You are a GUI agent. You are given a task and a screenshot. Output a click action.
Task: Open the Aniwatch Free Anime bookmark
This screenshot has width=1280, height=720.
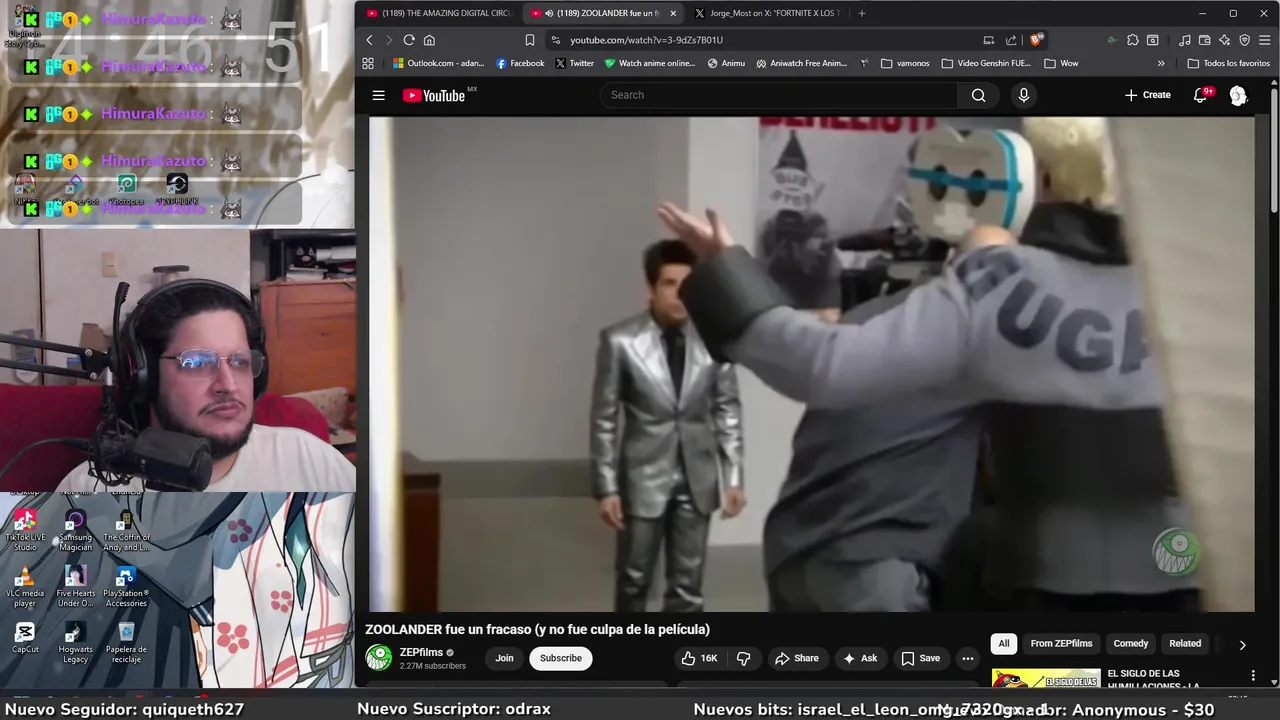(x=802, y=63)
